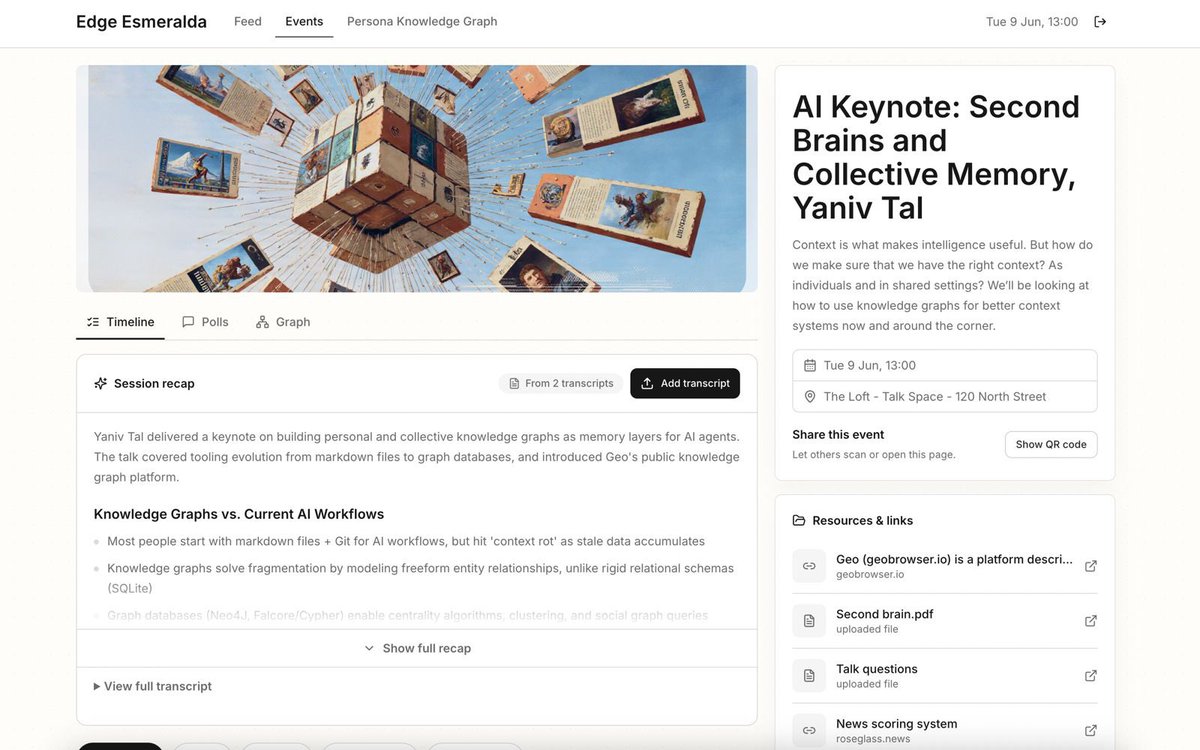
Task: Open external link for geobrowser.io resource
Action: tap(1091, 566)
